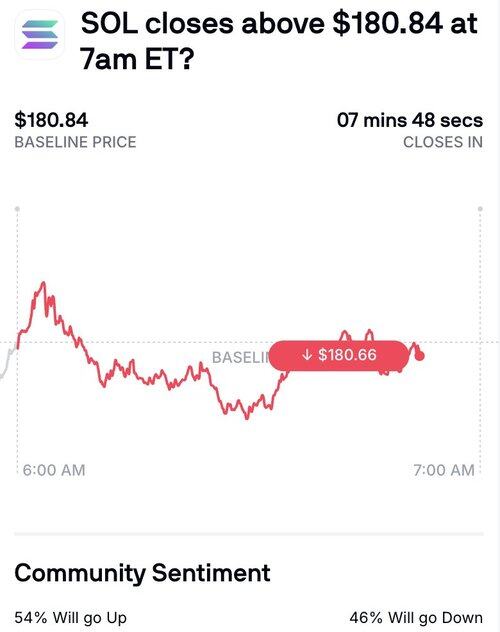Click the 07 mins 48 secs countdown
This screenshot has width=500, height=632.
(410, 120)
